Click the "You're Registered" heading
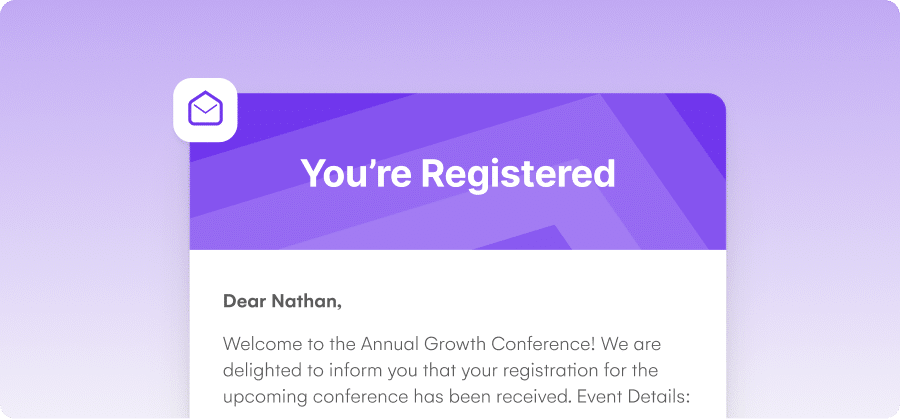 tap(457, 173)
